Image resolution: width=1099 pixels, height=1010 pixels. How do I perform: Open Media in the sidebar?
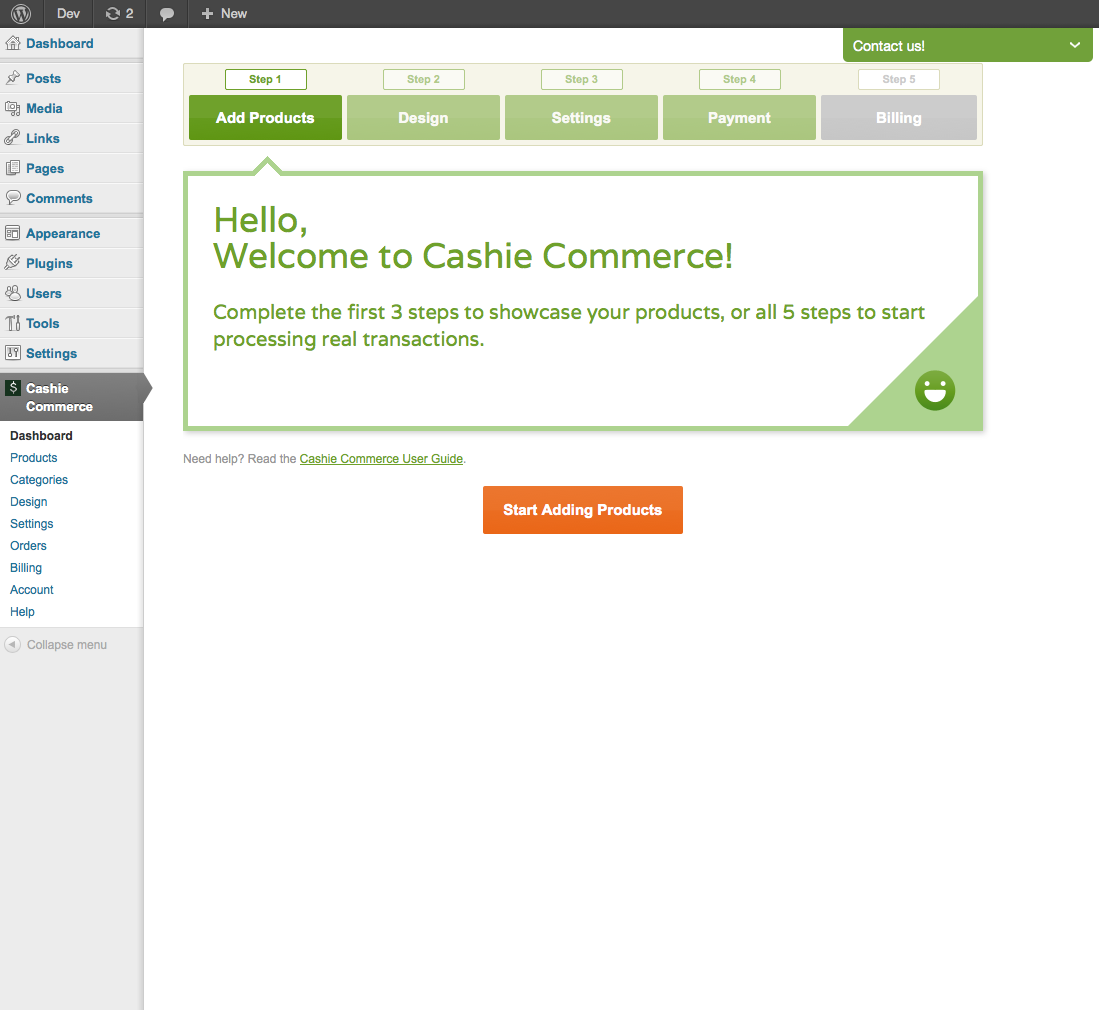pyautogui.click(x=44, y=109)
